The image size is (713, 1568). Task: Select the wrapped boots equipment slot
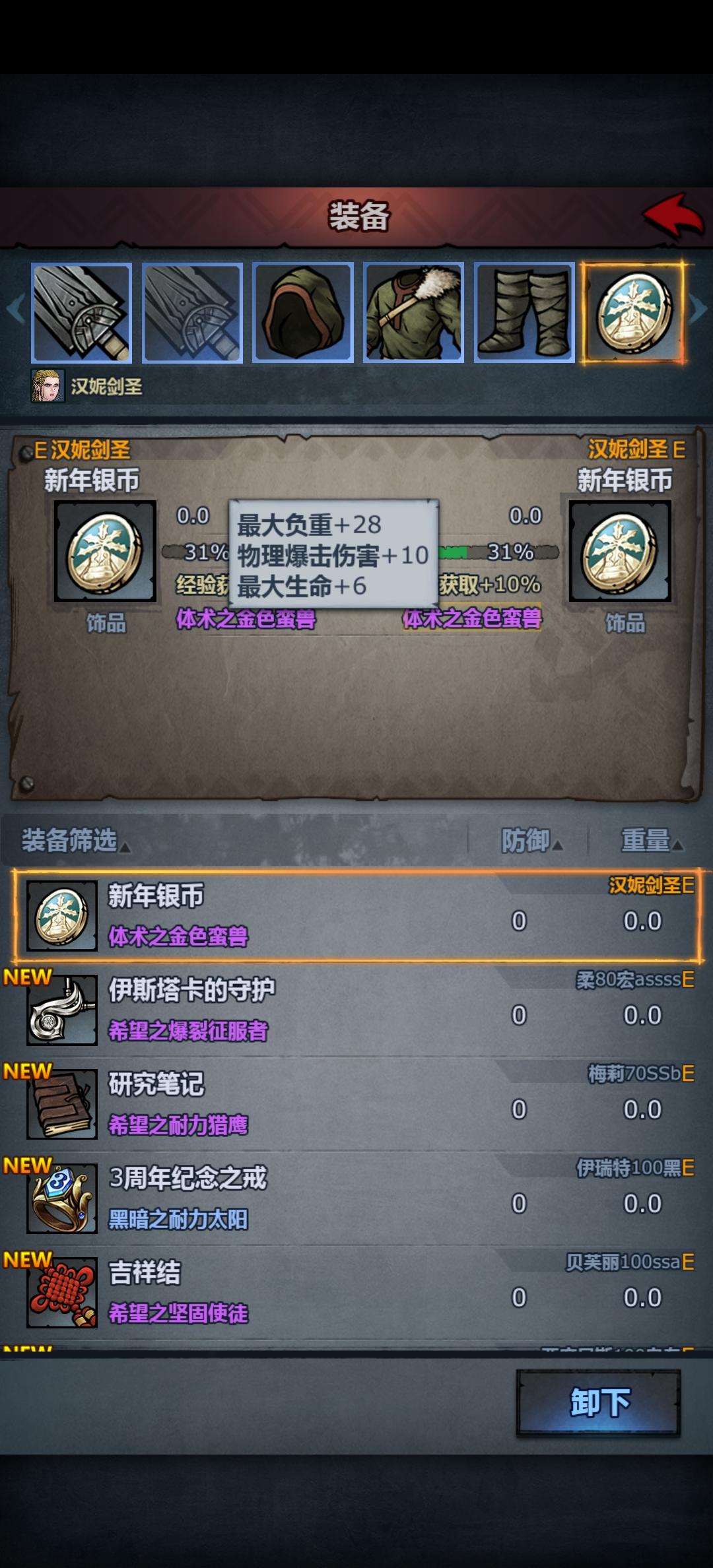[524, 313]
